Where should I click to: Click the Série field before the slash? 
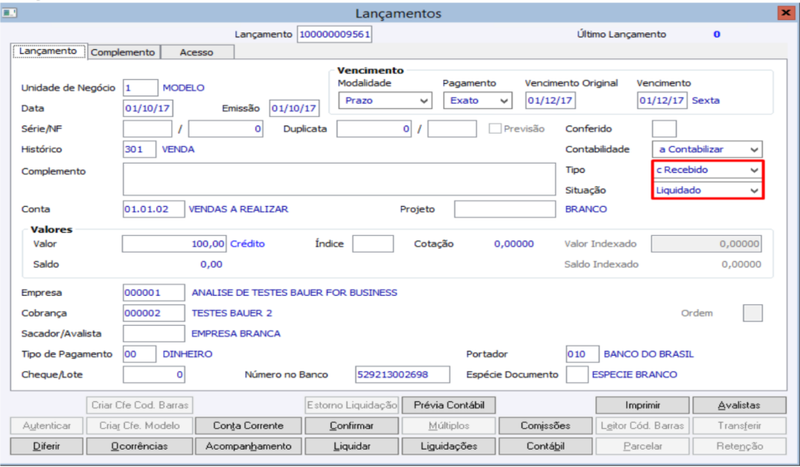[147, 129]
